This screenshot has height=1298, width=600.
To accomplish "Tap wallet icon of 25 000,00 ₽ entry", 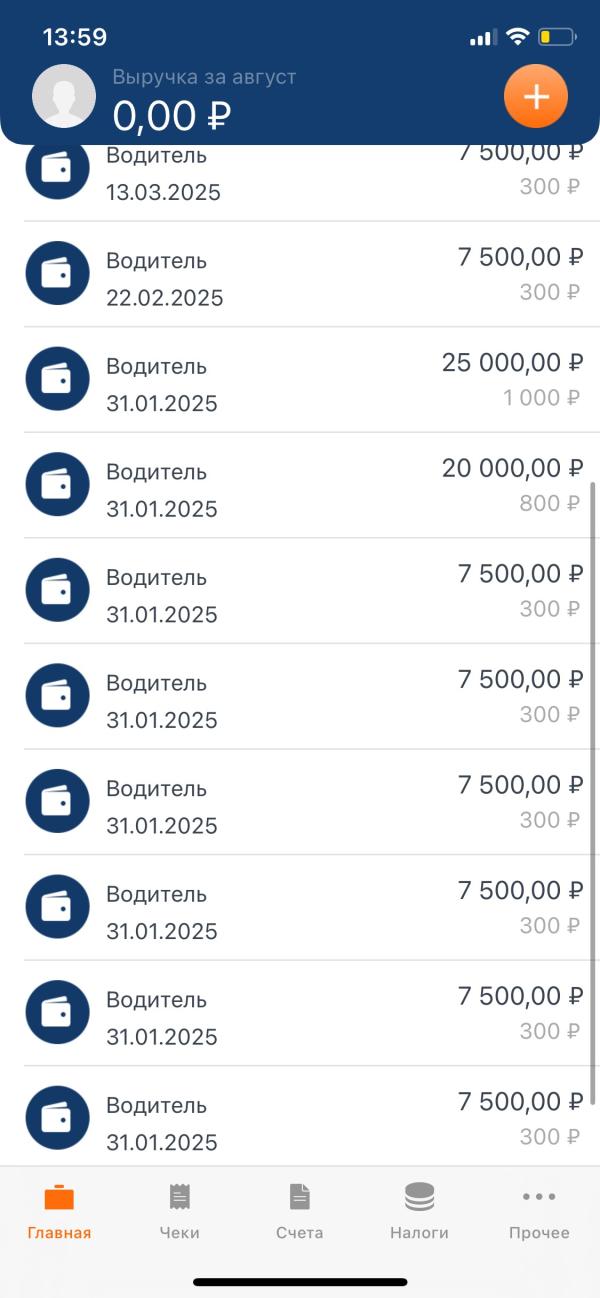I will 57,379.
